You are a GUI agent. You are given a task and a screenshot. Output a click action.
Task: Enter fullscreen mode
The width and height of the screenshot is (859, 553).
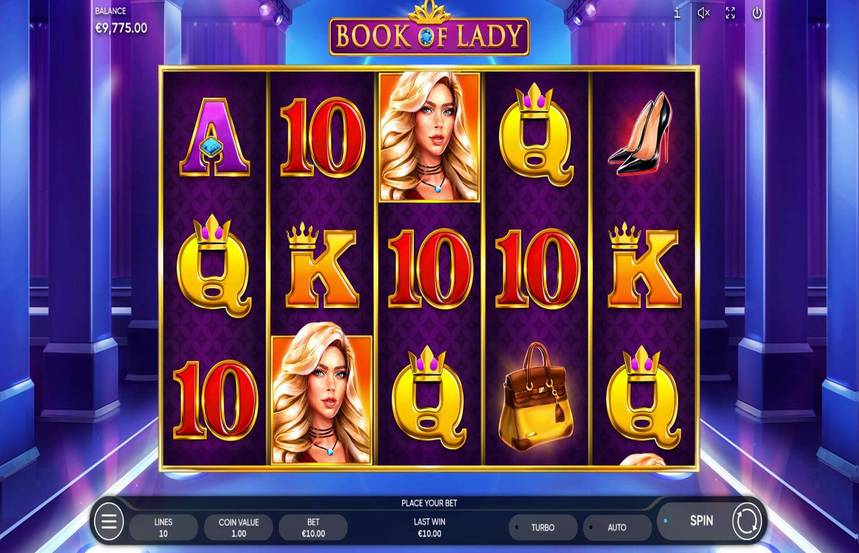(x=730, y=13)
